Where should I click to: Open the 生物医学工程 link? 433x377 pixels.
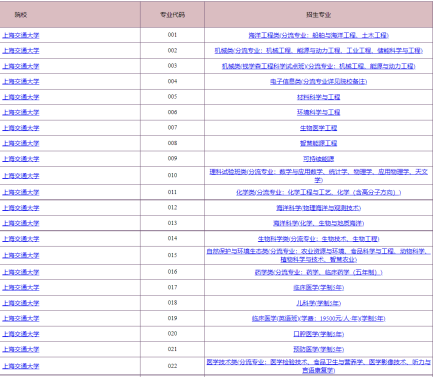click(318, 128)
